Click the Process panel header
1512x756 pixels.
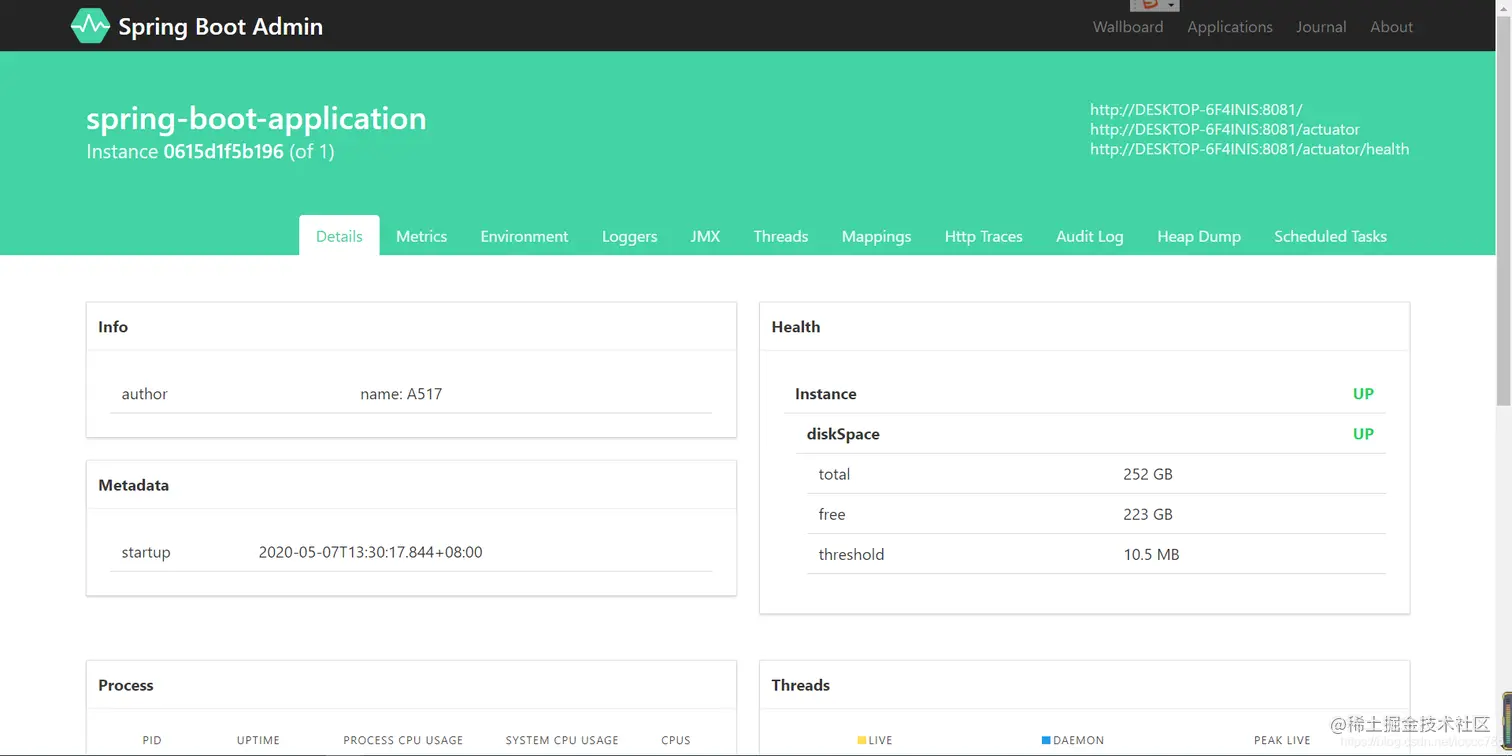(411, 685)
